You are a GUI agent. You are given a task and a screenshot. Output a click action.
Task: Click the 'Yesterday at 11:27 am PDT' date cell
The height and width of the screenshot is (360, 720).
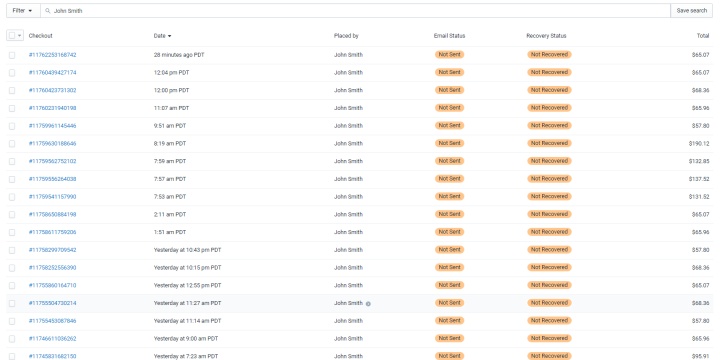click(187, 303)
